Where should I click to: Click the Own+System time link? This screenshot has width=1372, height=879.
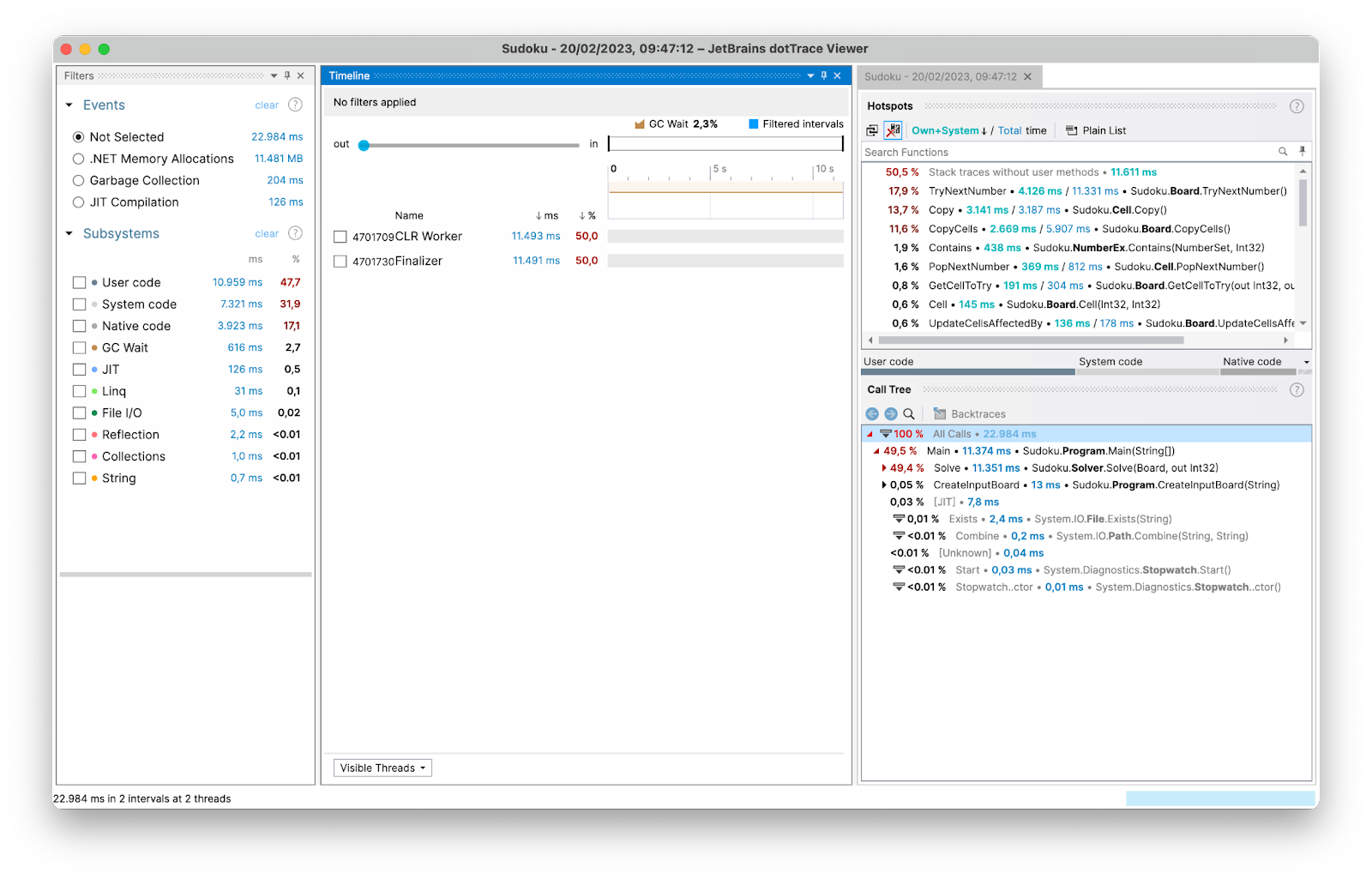click(945, 130)
